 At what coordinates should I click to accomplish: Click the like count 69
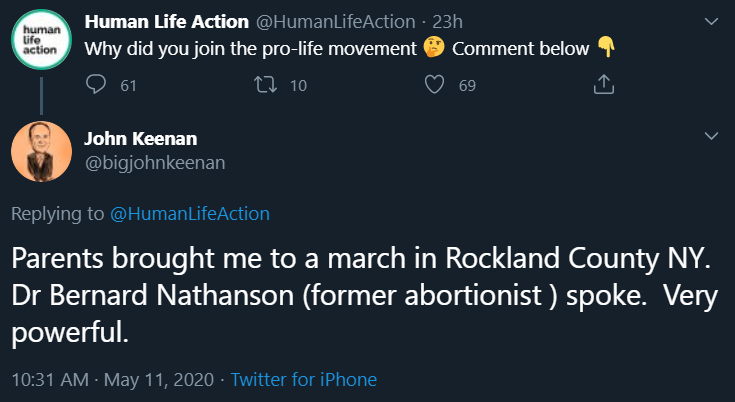pos(467,86)
